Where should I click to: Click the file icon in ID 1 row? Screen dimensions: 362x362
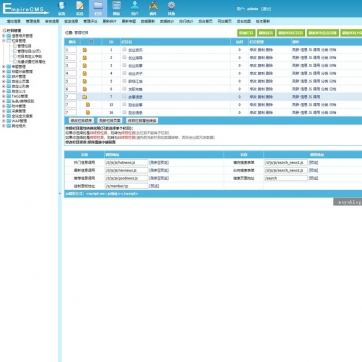85,50
